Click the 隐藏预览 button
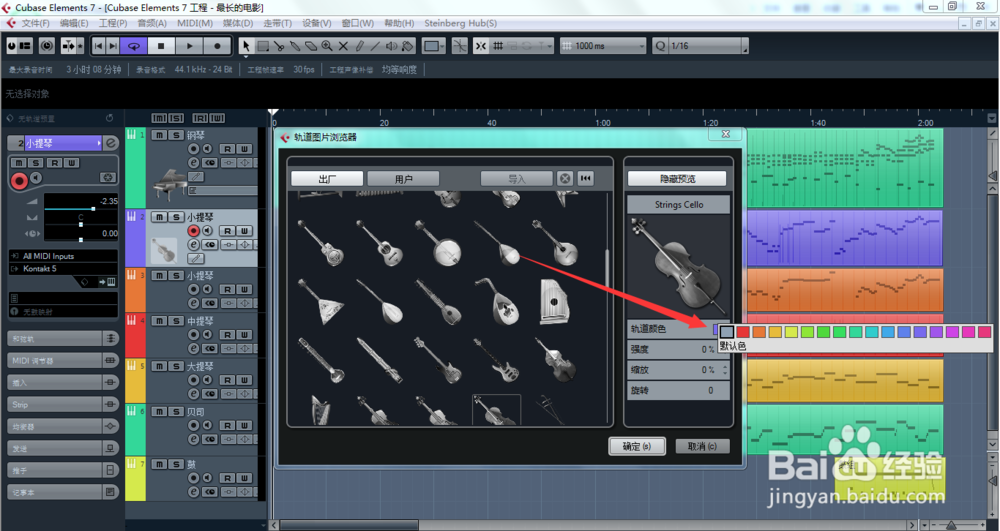 coord(677,178)
